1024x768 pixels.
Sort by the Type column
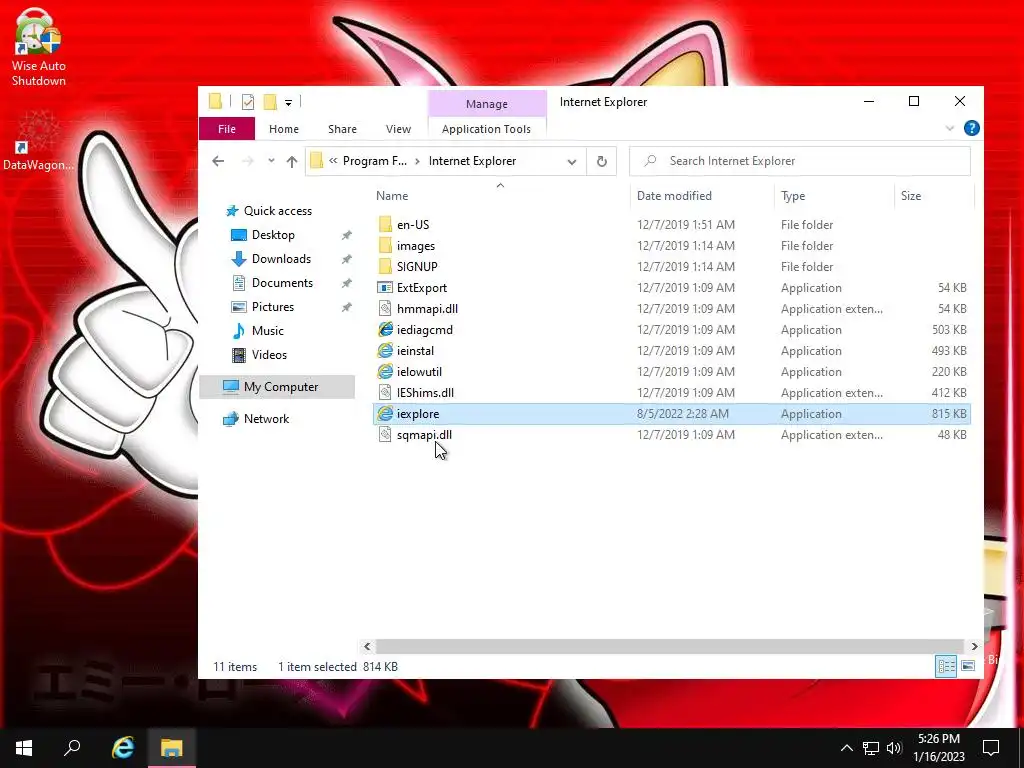[793, 195]
